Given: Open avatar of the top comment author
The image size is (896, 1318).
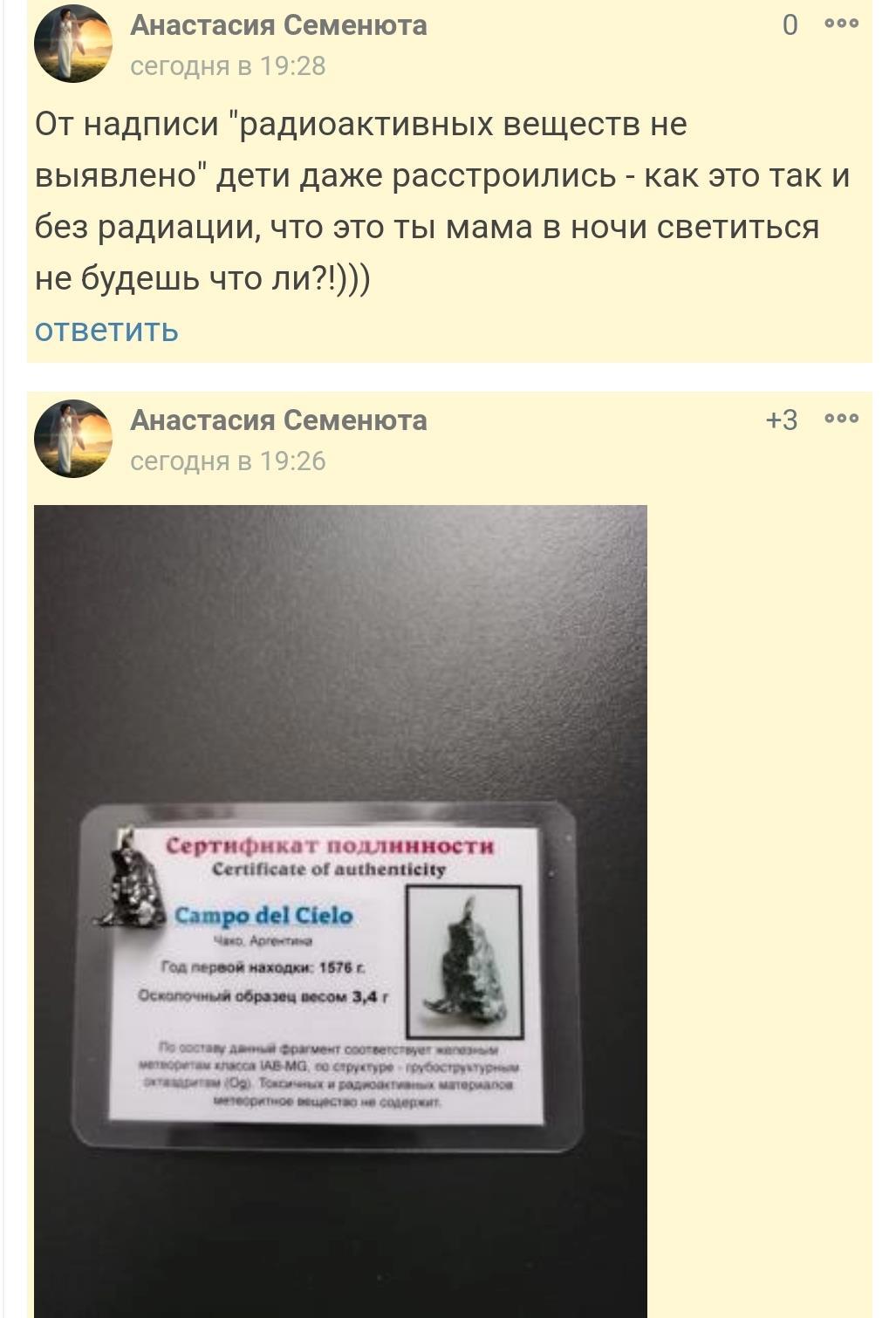Looking at the screenshot, I should coord(73,44).
